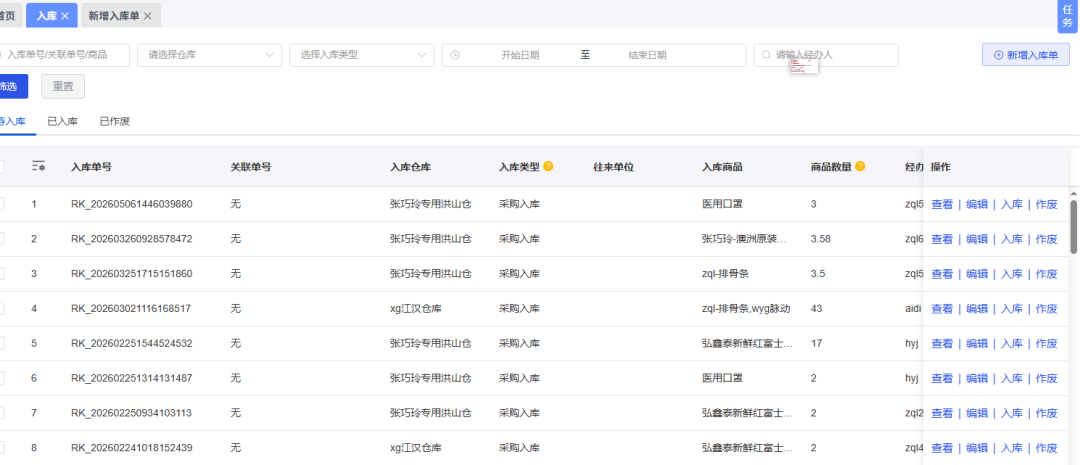Click 作废 for order RK_202605061446039880
This screenshot has height=465, width=1080.
(x=1047, y=204)
